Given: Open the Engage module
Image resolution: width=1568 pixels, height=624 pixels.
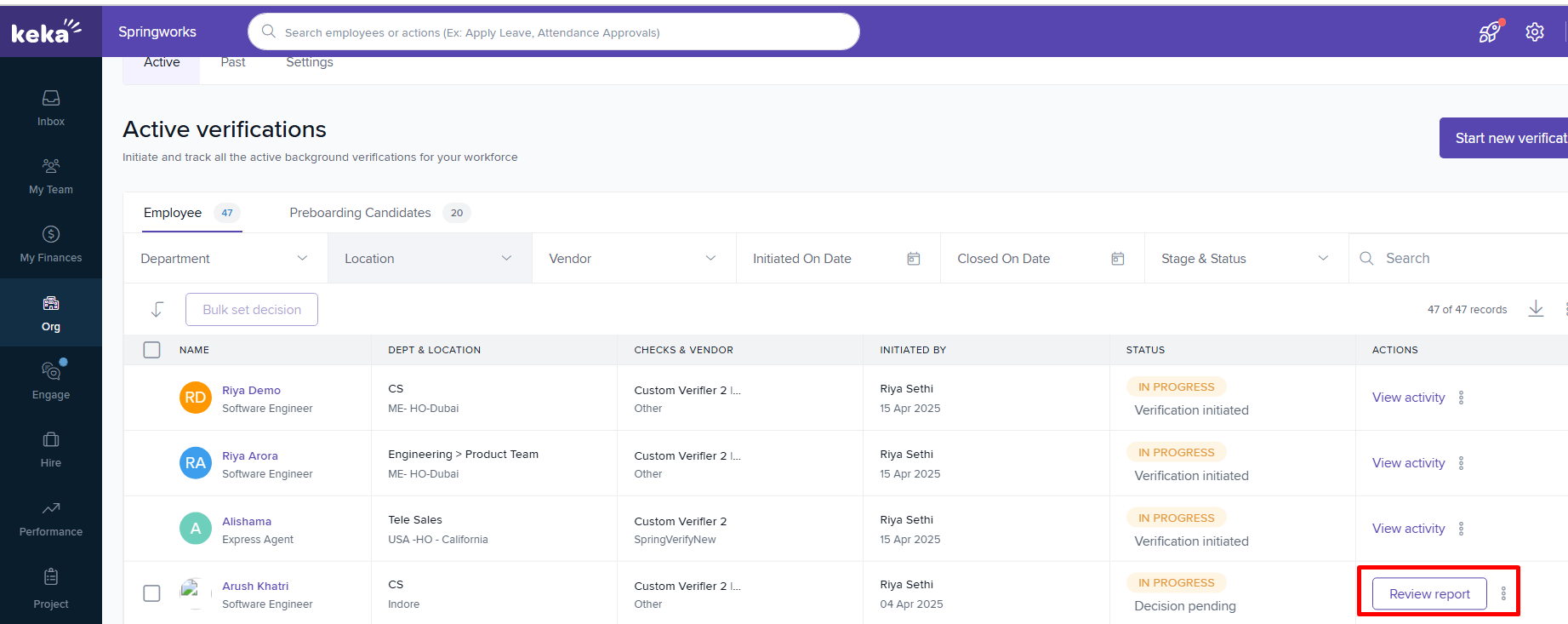Looking at the screenshot, I should [51, 381].
